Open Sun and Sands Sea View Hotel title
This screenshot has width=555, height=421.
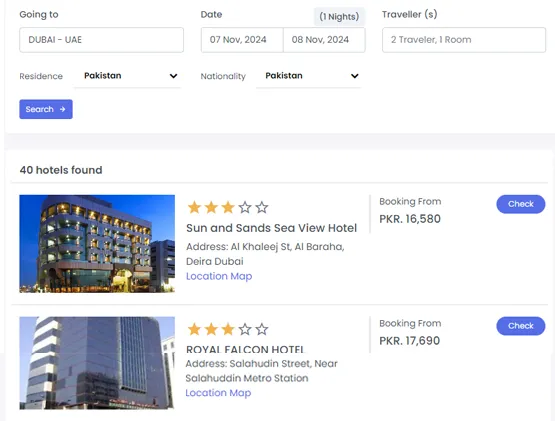click(x=271, y=228)
